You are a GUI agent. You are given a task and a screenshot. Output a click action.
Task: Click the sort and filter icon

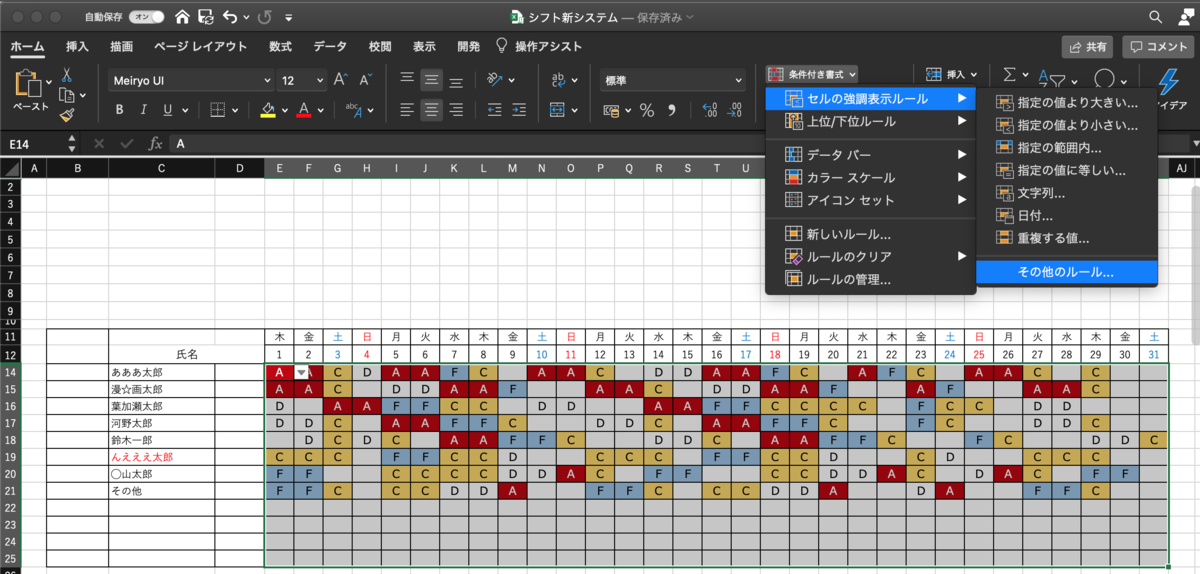[1052, 80]
